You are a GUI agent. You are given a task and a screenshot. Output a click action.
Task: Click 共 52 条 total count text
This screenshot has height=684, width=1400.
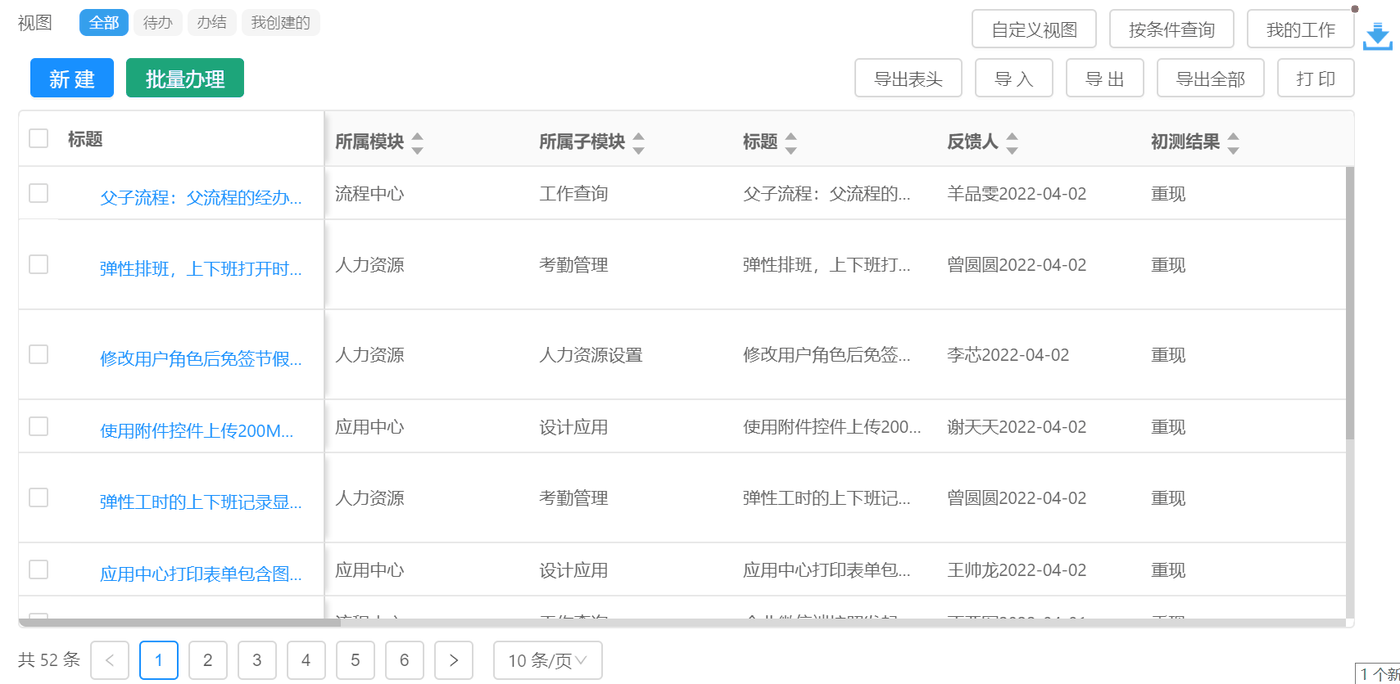pos(49,660)
